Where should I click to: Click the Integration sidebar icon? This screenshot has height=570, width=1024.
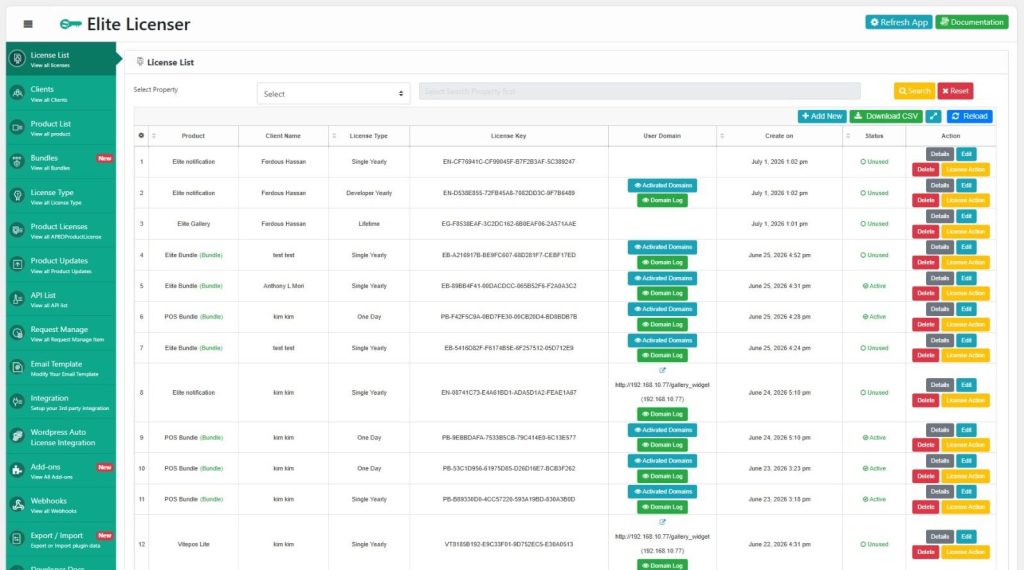(17, 402)
